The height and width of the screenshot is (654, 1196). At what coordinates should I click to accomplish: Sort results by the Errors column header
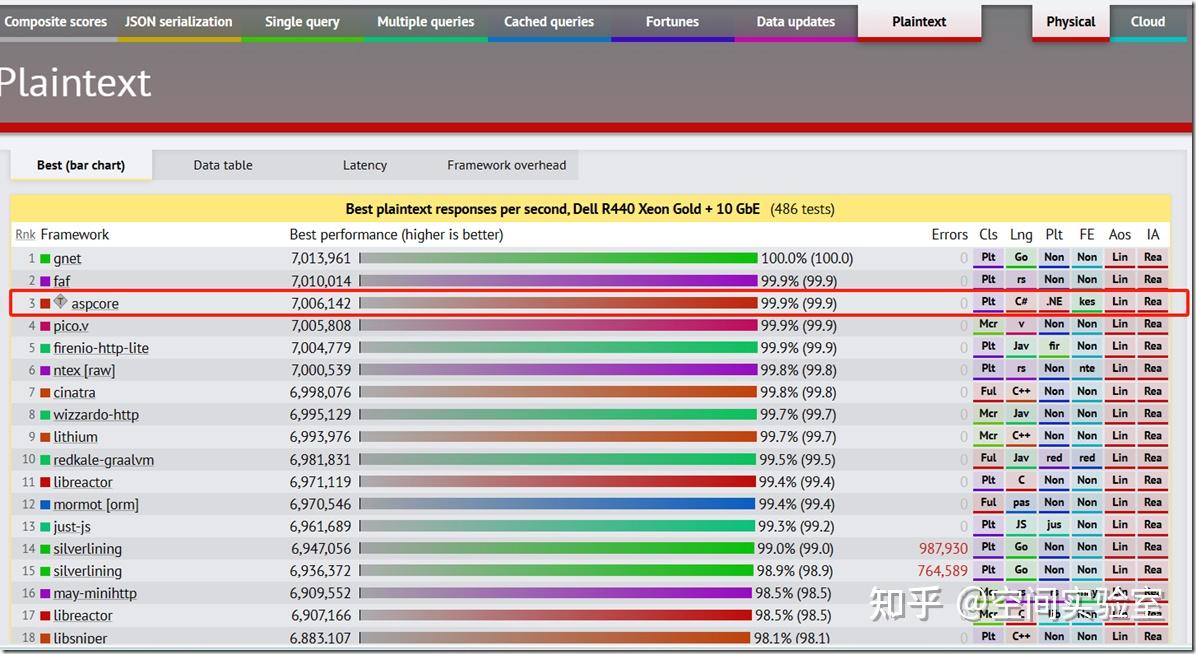click(949, 234)
